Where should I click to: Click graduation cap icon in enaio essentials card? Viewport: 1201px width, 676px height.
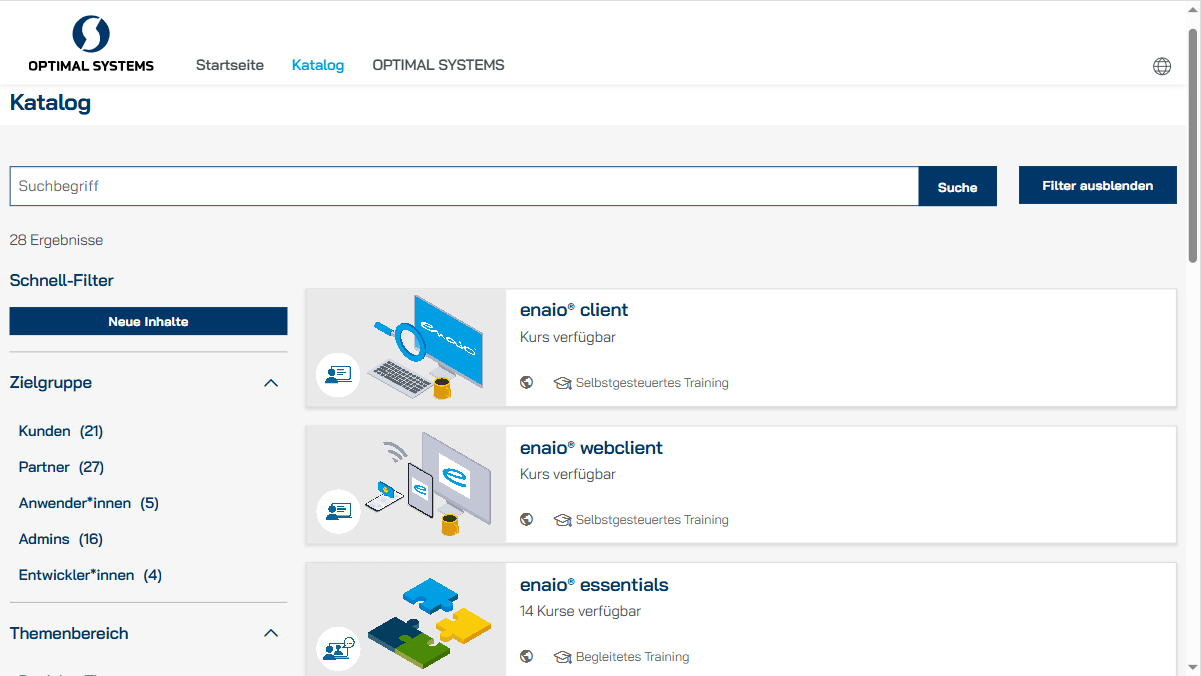pyautogui.click(x=562, y=657)
